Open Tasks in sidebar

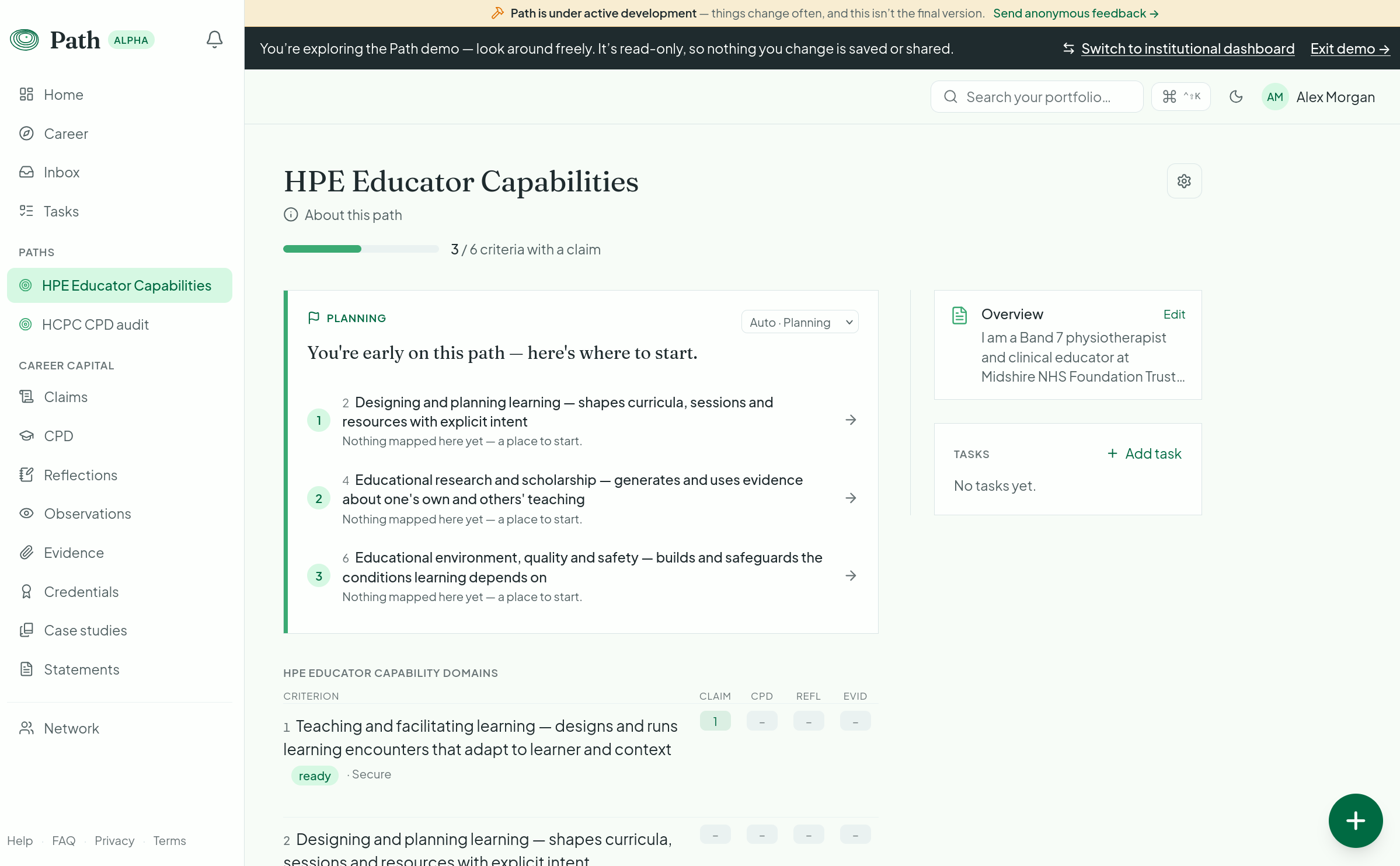point(120,211)
